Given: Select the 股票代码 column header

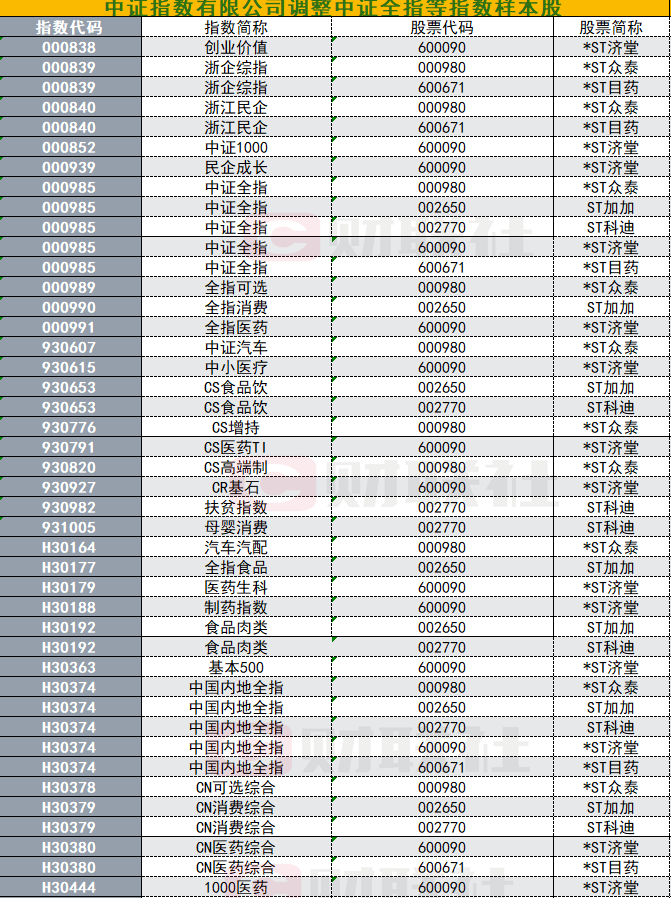Looking at the screenshot, I should (442, 27).
